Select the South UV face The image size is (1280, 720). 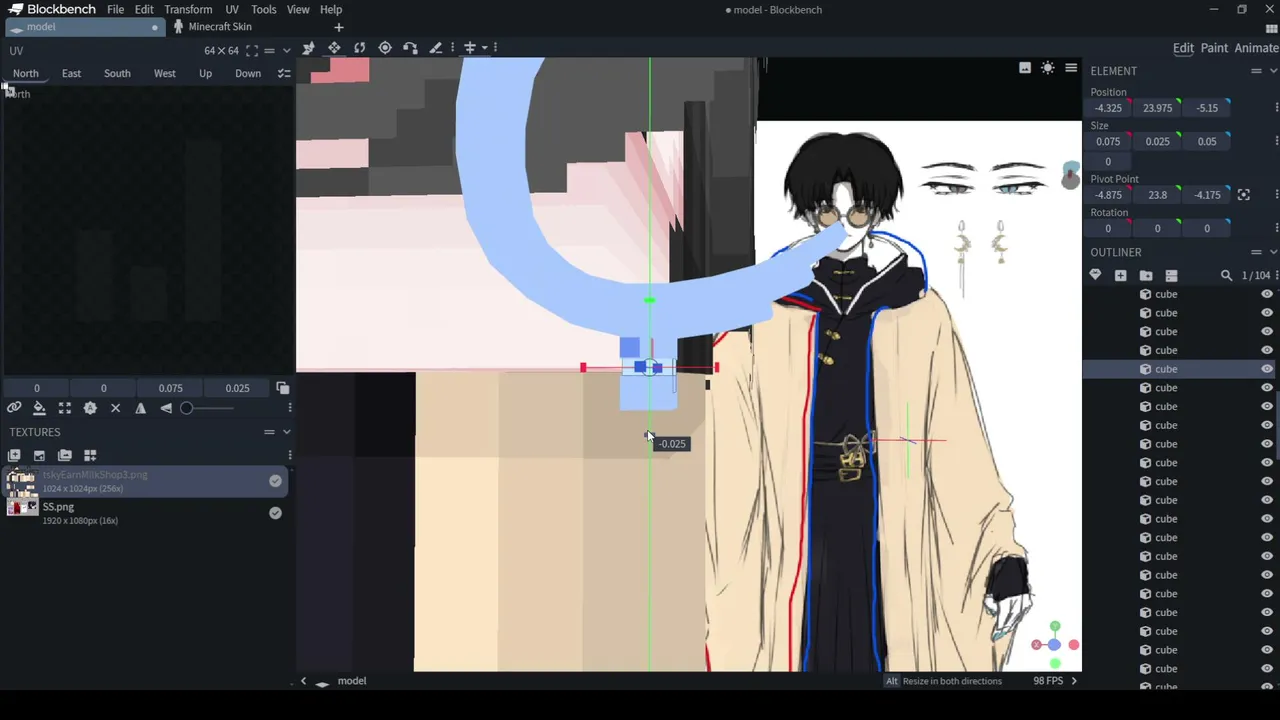[x=117, y=73]
